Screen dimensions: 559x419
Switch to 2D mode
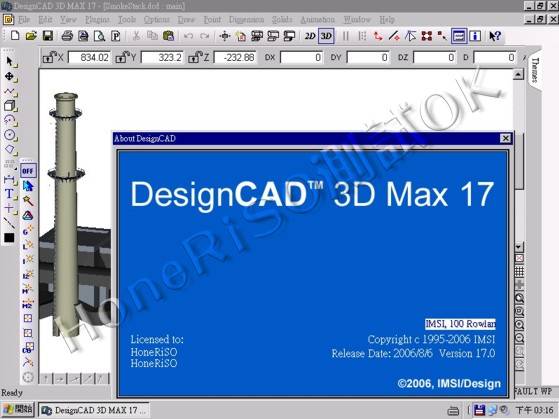(310, 36)
